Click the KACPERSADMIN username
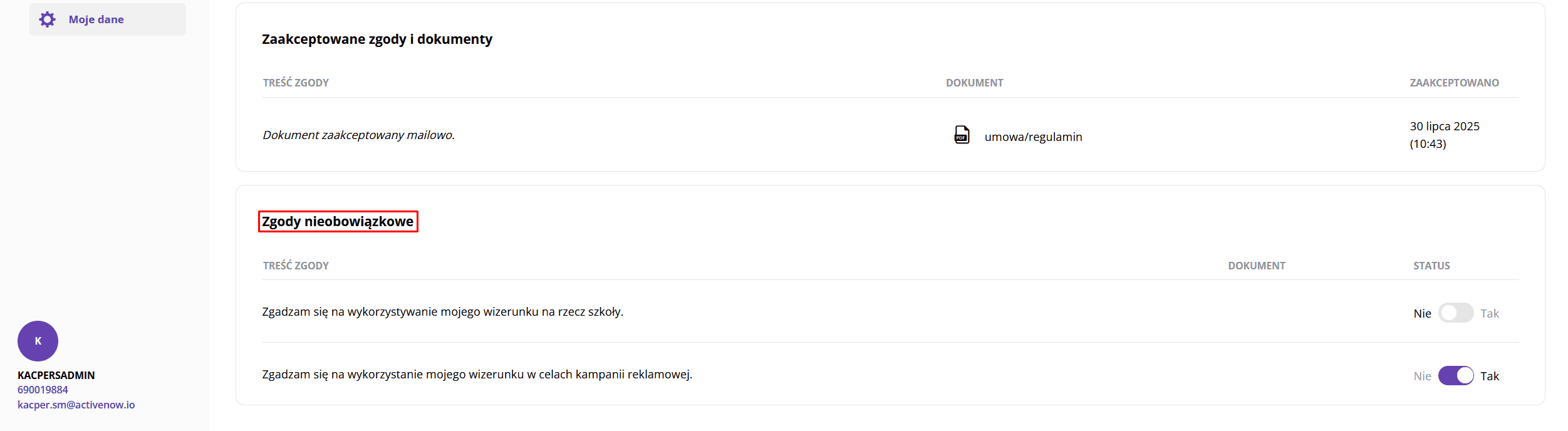1568x431 pixels. pos(56,375)
